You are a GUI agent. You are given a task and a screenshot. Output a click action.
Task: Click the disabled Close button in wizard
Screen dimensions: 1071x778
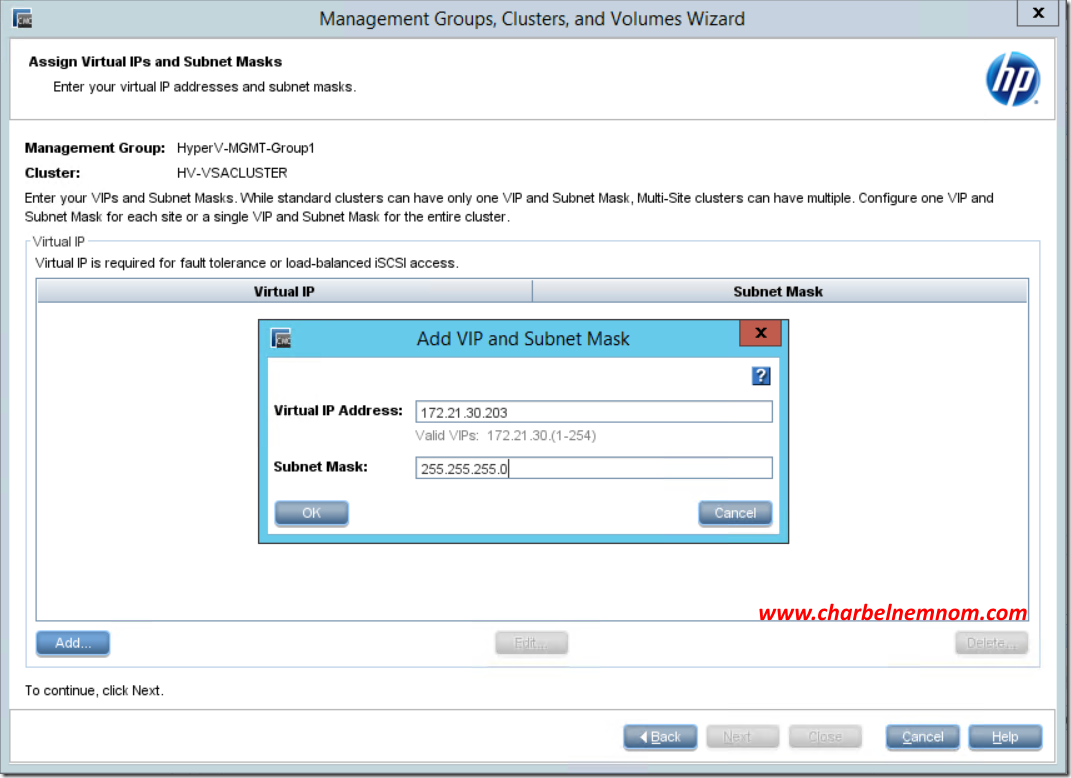click(x=825, y=737)
